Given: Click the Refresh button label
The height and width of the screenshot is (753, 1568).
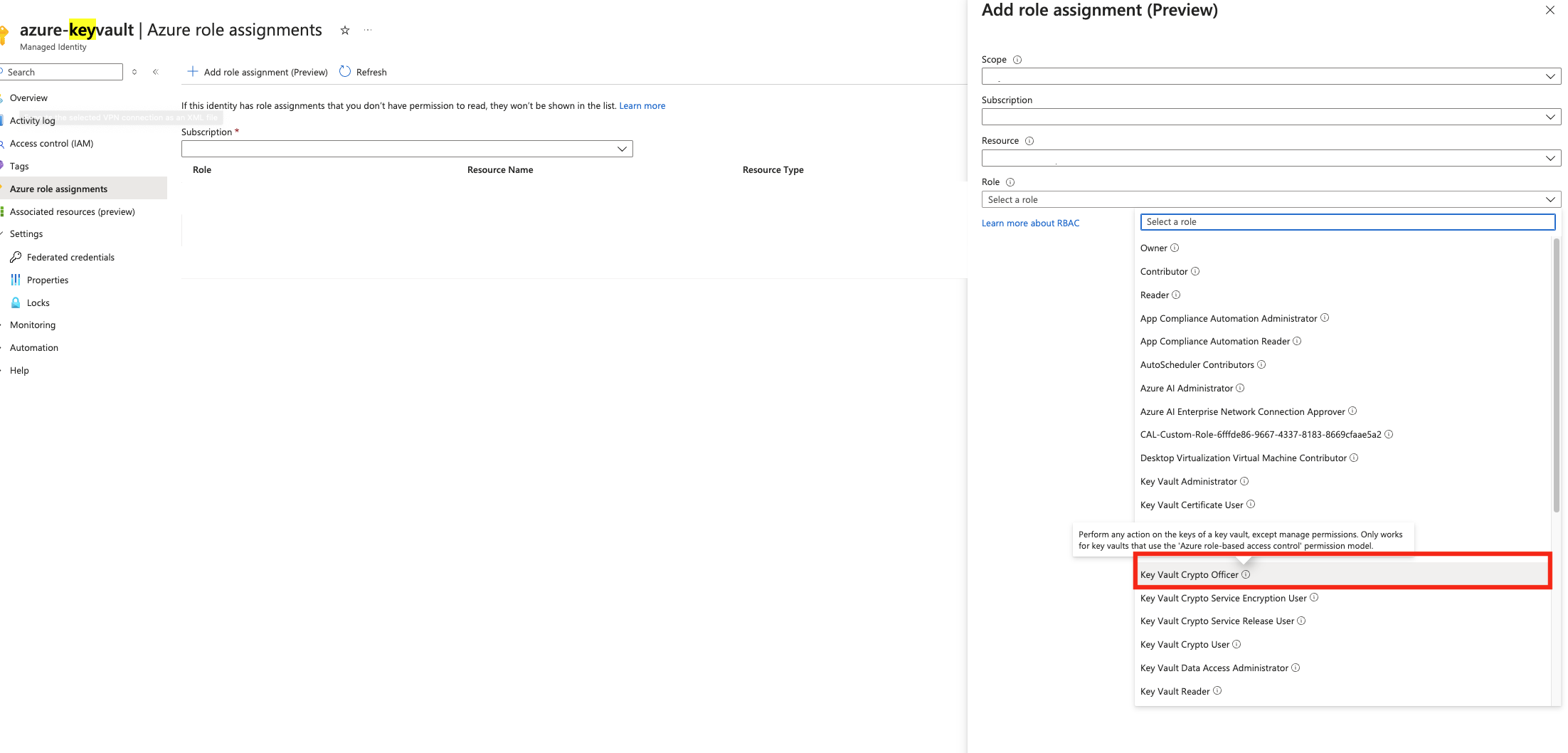Looking at the screenshot, I should 371,72.
